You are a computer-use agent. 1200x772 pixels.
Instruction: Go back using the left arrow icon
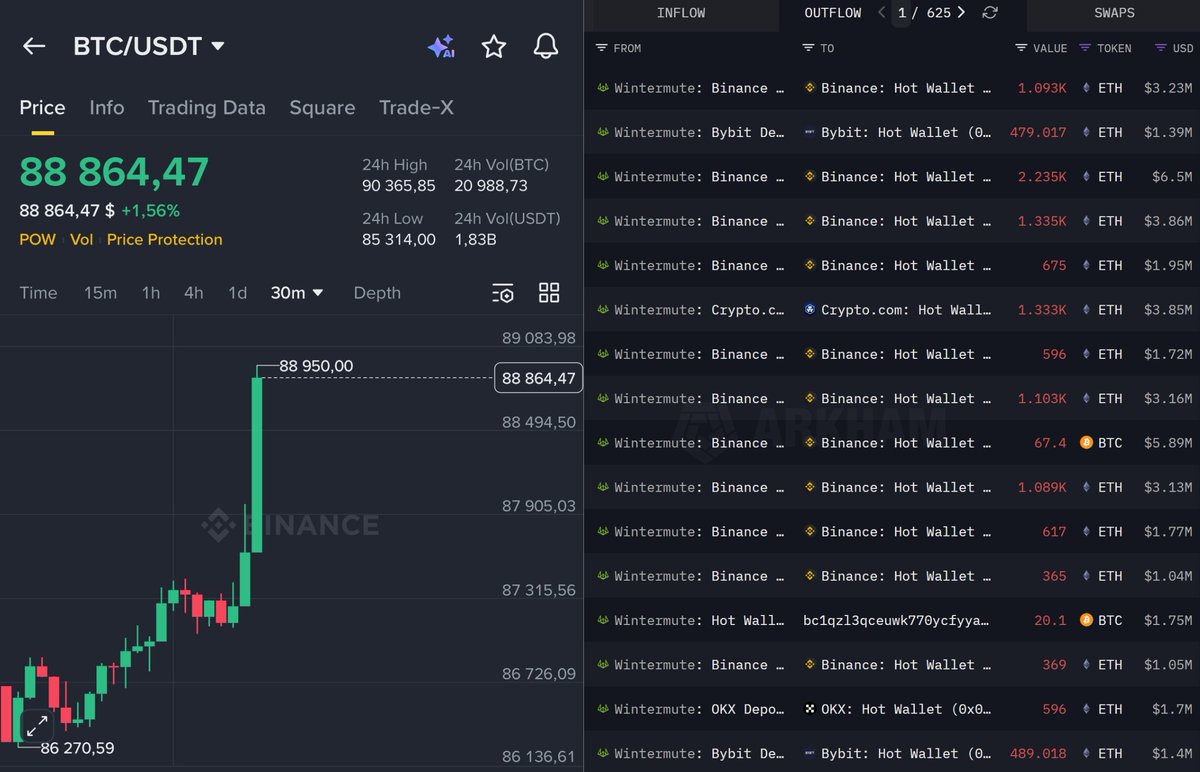pyautogui.click(x=34, y=46)
